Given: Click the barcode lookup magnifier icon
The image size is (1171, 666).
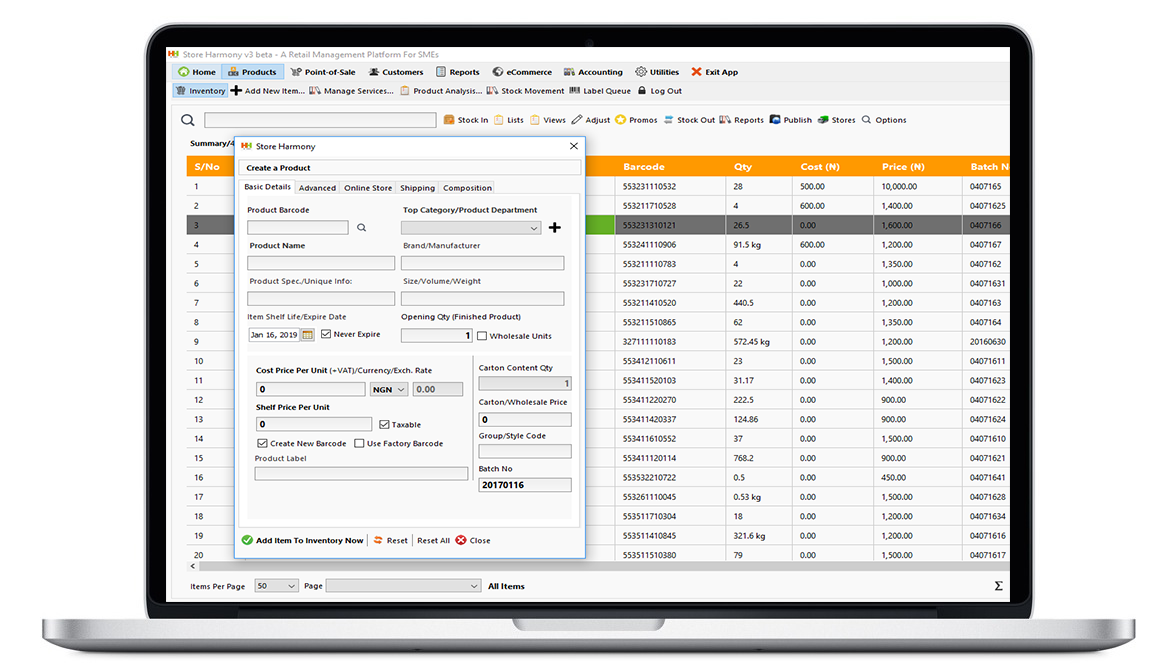Looking at the screenshot, I should click(361, 228).
